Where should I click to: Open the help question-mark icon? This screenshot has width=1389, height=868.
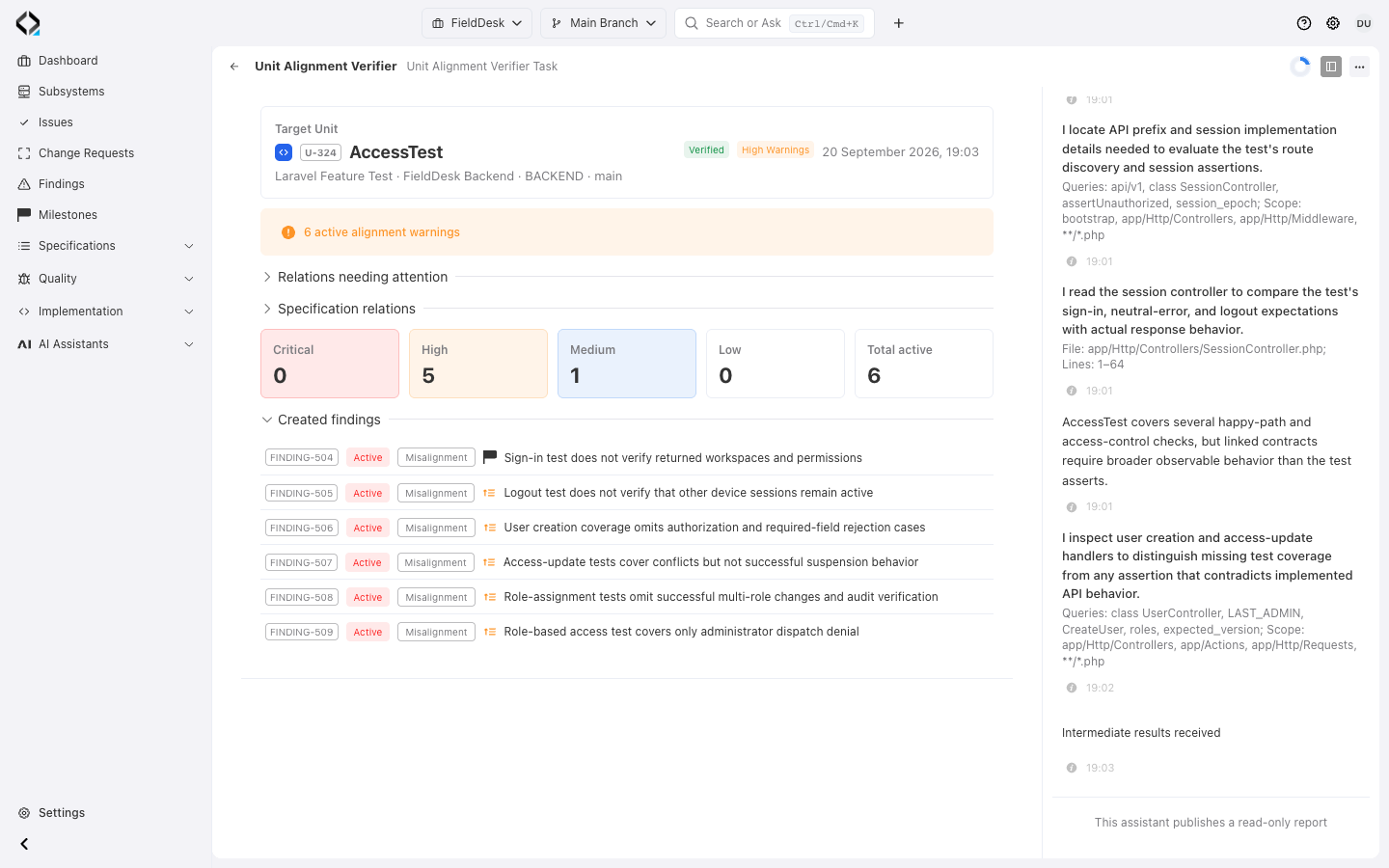(x=1304, y=23)
